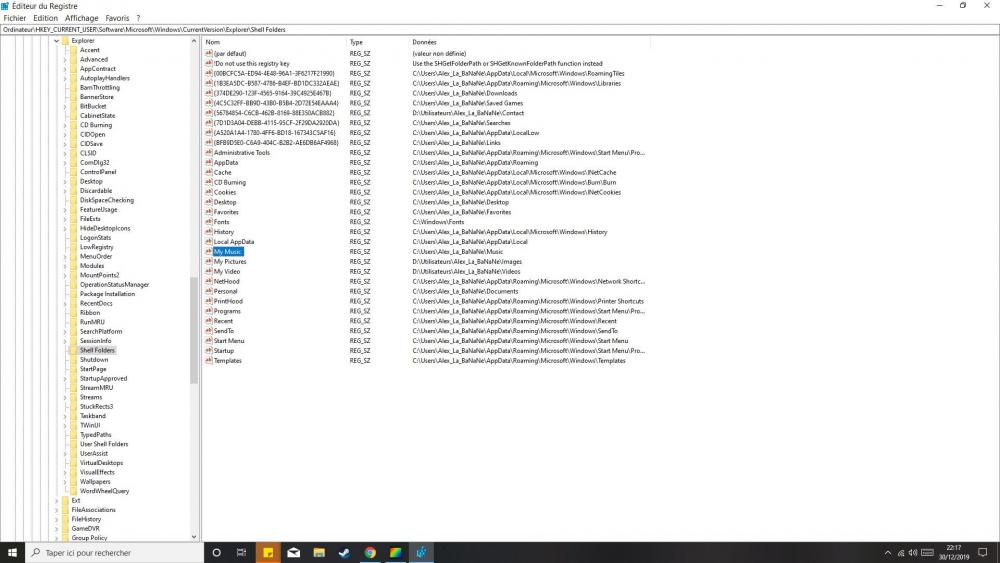Expand the FileAssociations key arrow

[57, 510]
